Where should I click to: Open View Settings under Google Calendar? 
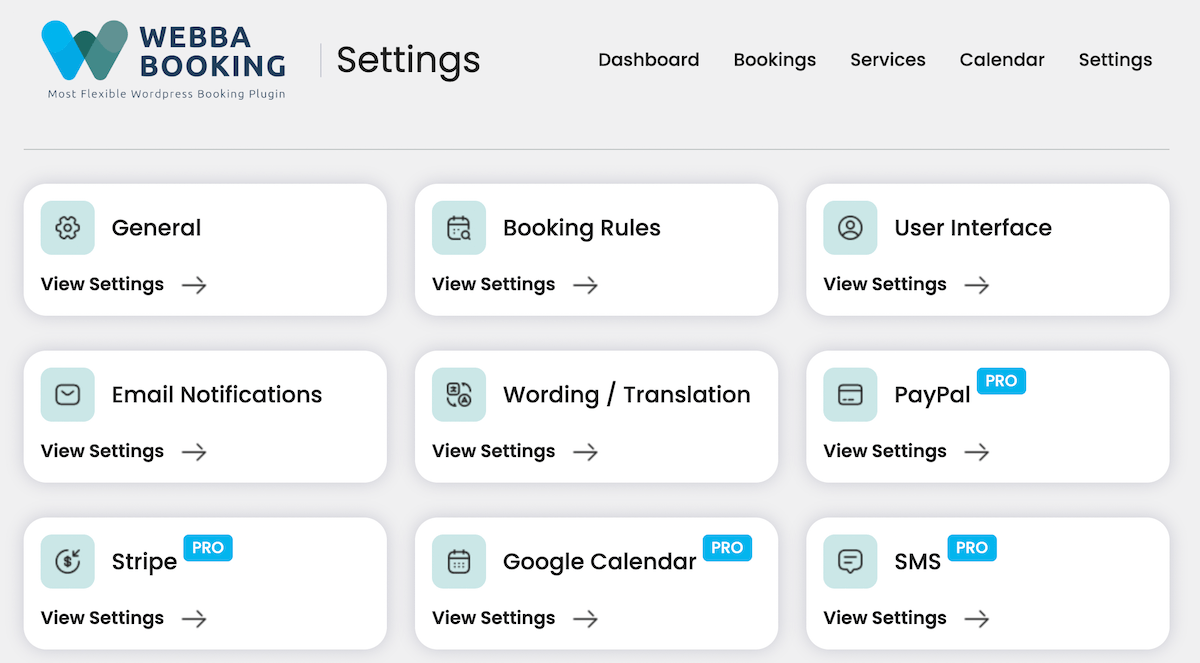[493, 618]
